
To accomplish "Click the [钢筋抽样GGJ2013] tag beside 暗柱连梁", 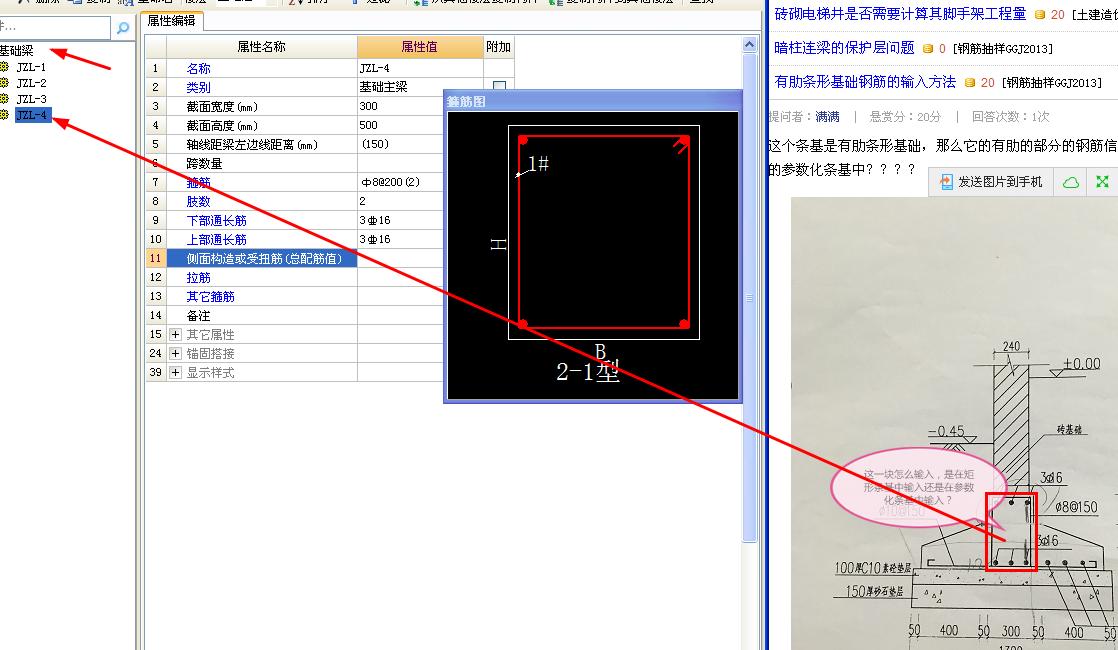I will click(x=1002, y=48).
